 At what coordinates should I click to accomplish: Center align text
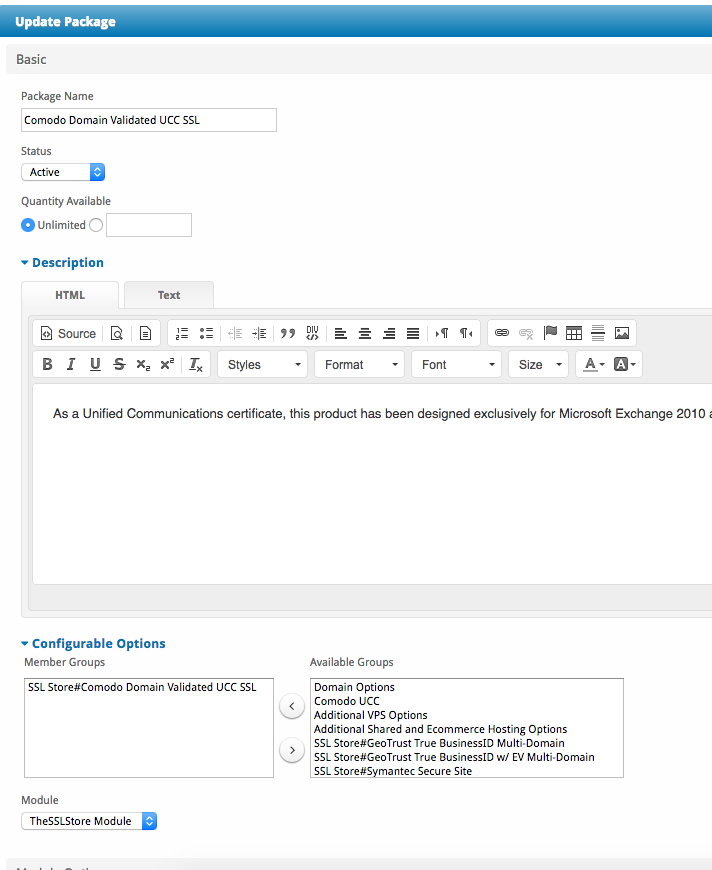click(365, 333)
